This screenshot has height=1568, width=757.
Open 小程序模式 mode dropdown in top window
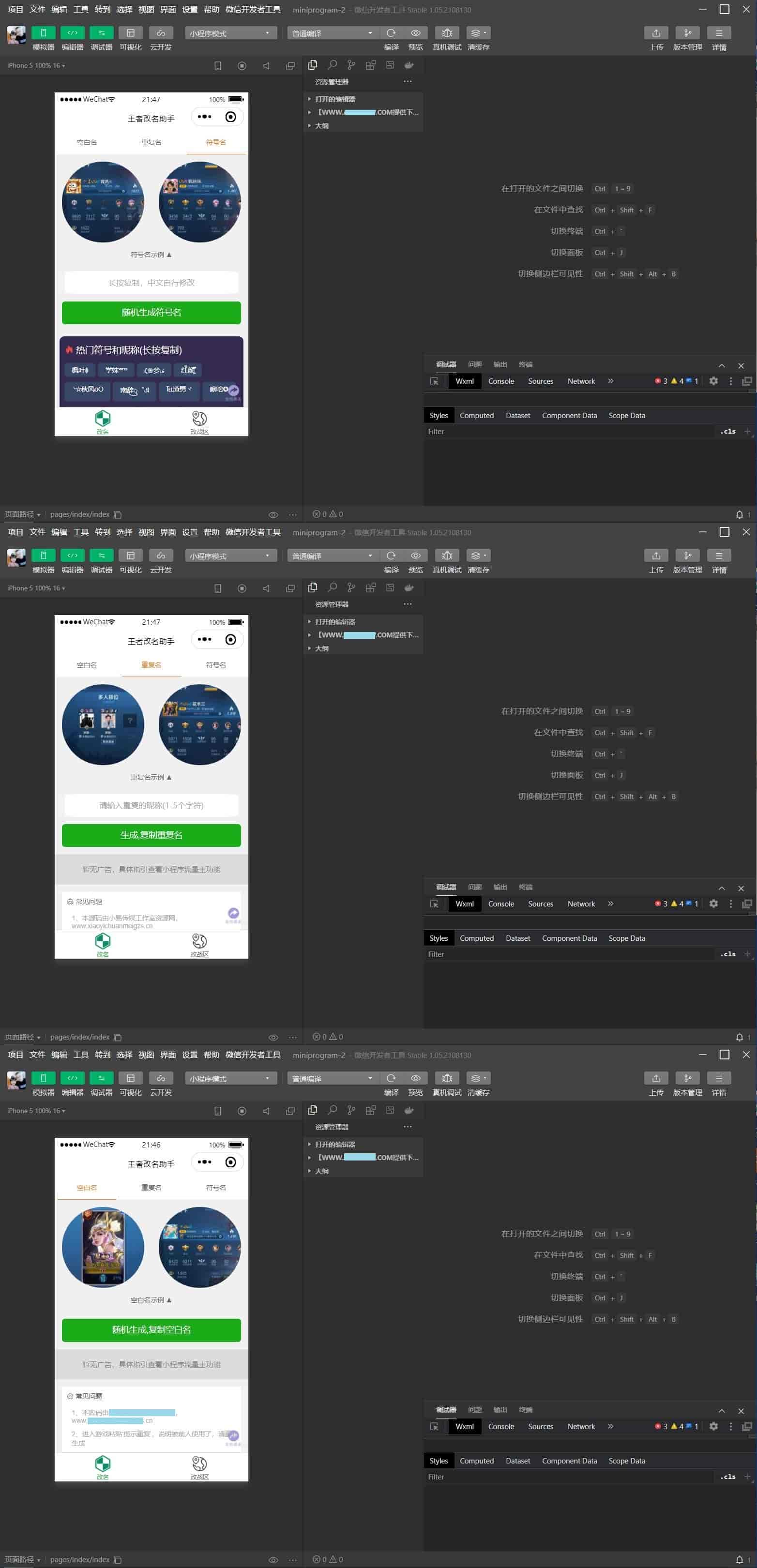231,33
